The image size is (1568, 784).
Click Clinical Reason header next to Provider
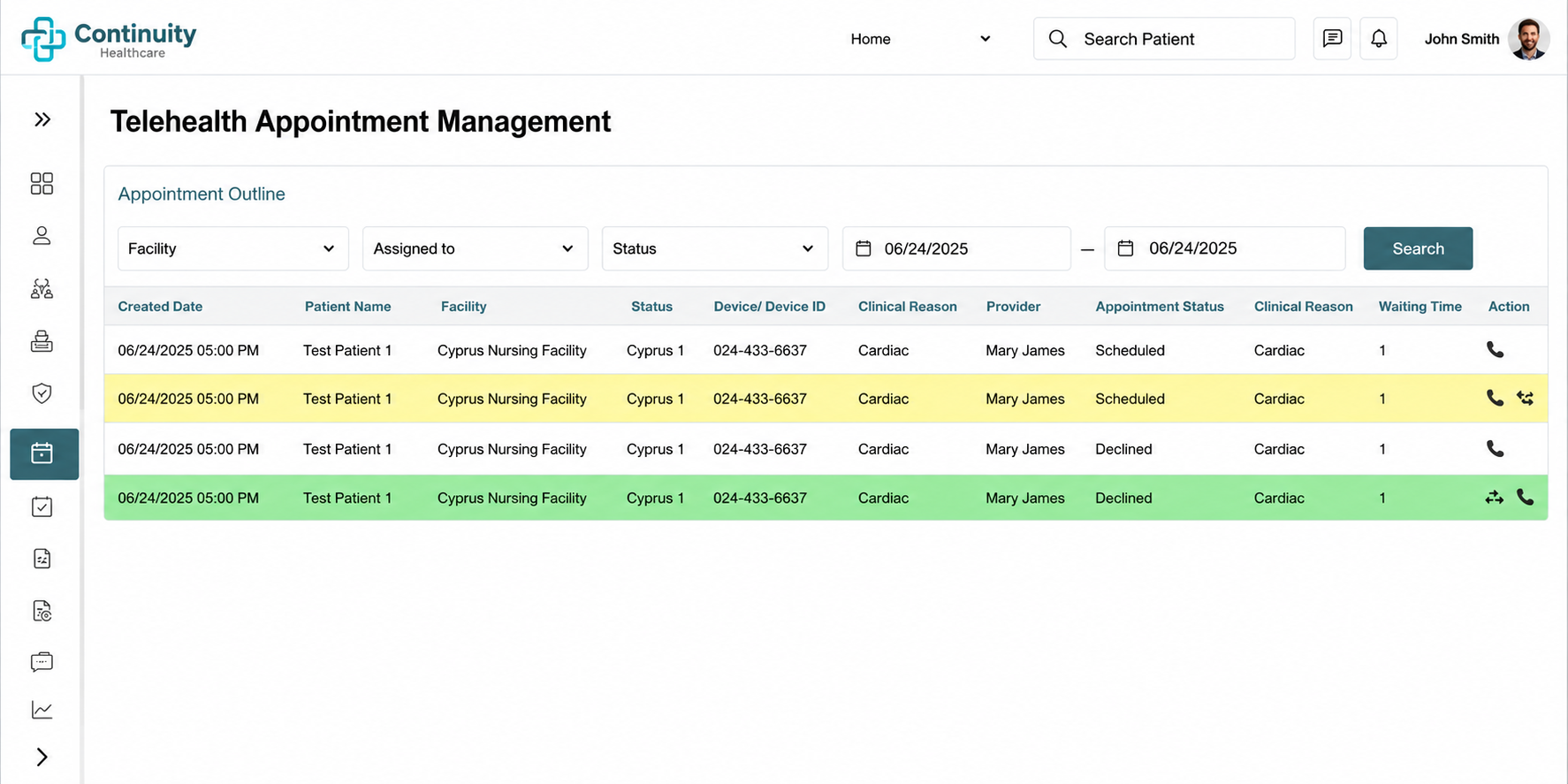907,307
